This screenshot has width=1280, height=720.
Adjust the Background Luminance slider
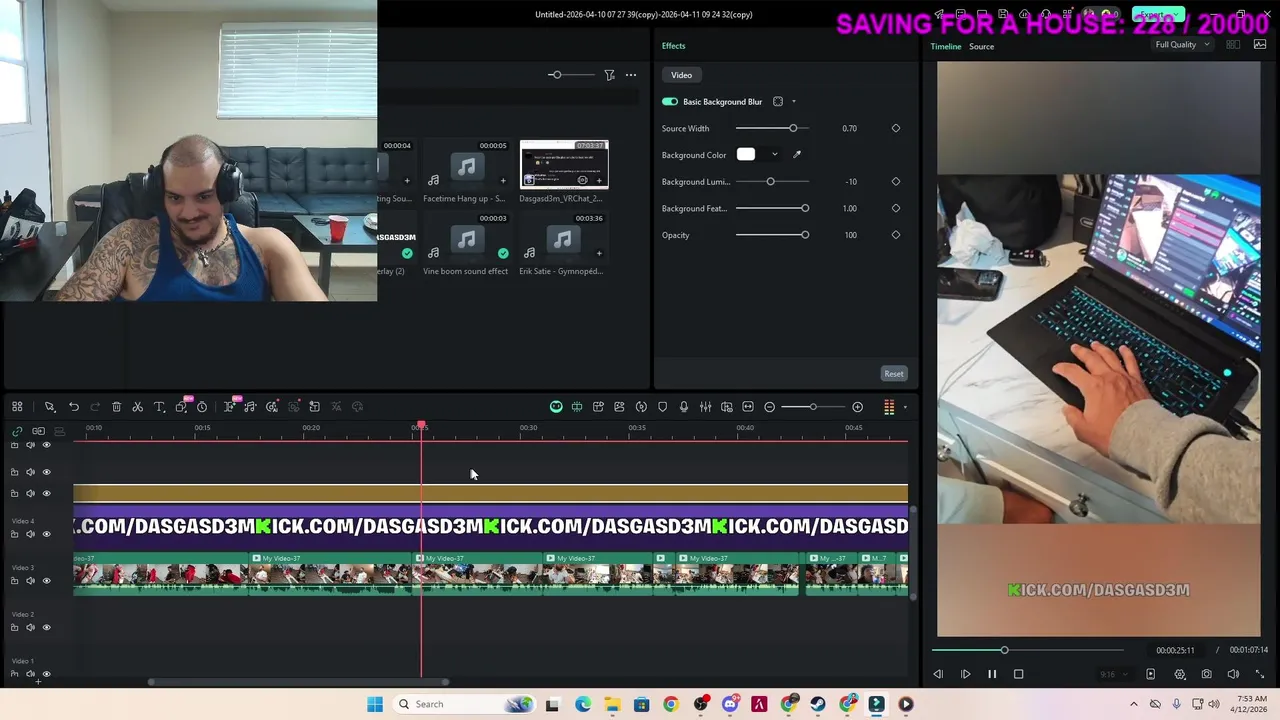772,182
